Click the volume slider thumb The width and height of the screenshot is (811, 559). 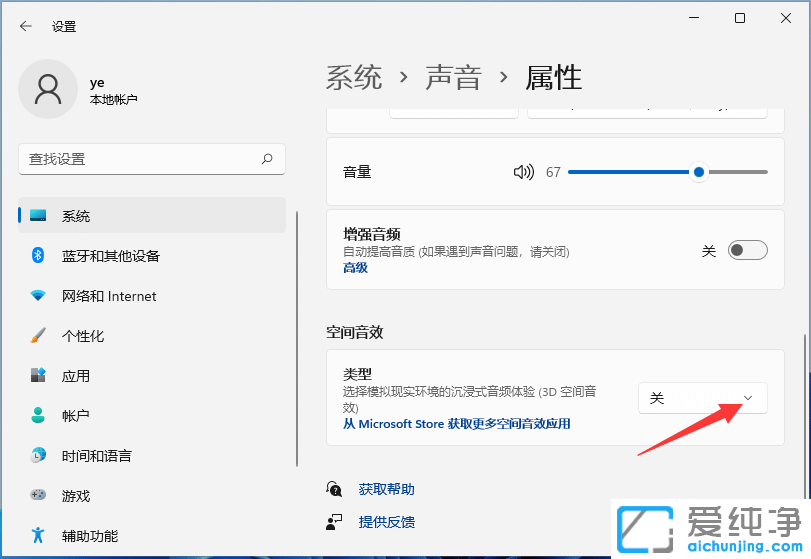(699, 172)
